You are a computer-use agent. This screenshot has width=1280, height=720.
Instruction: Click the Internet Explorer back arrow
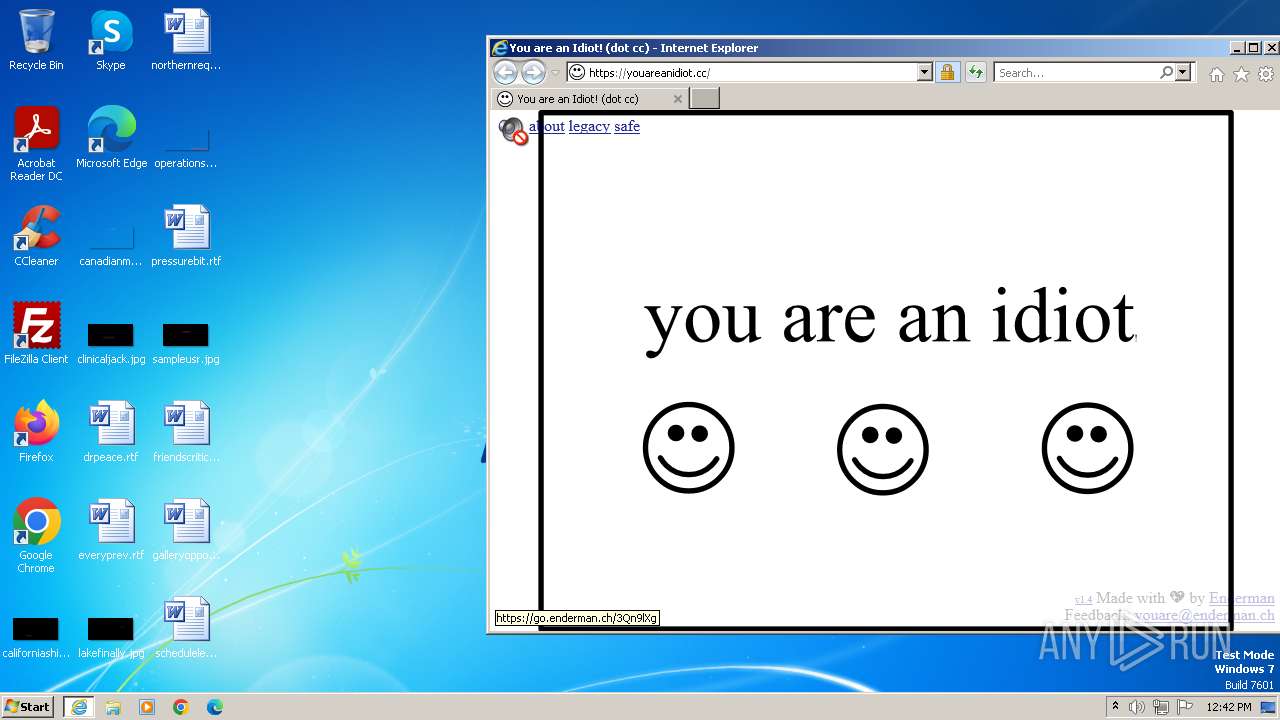[x=506, y=72]
